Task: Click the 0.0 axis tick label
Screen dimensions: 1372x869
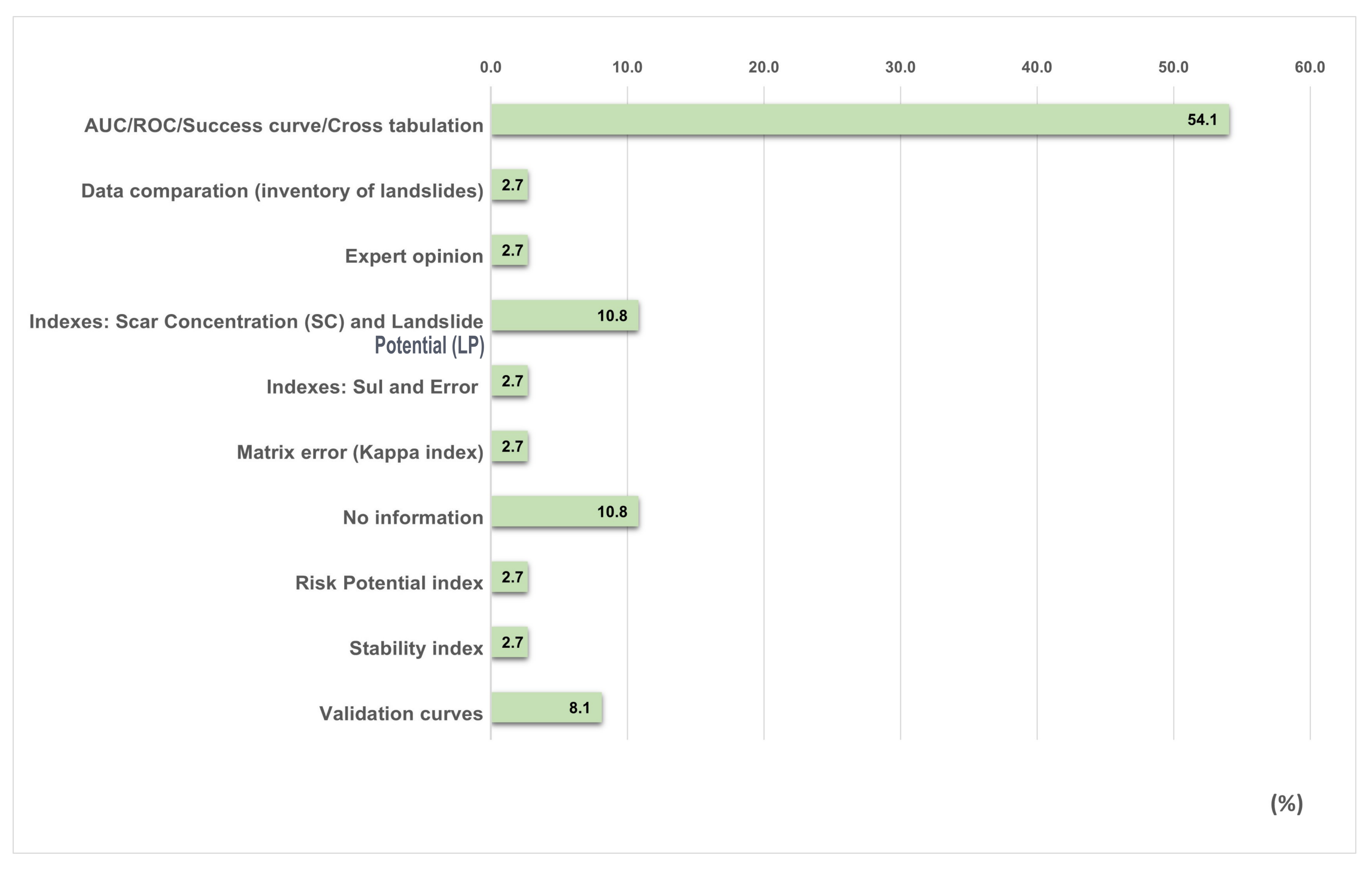Action: click(x=490, y=67)
